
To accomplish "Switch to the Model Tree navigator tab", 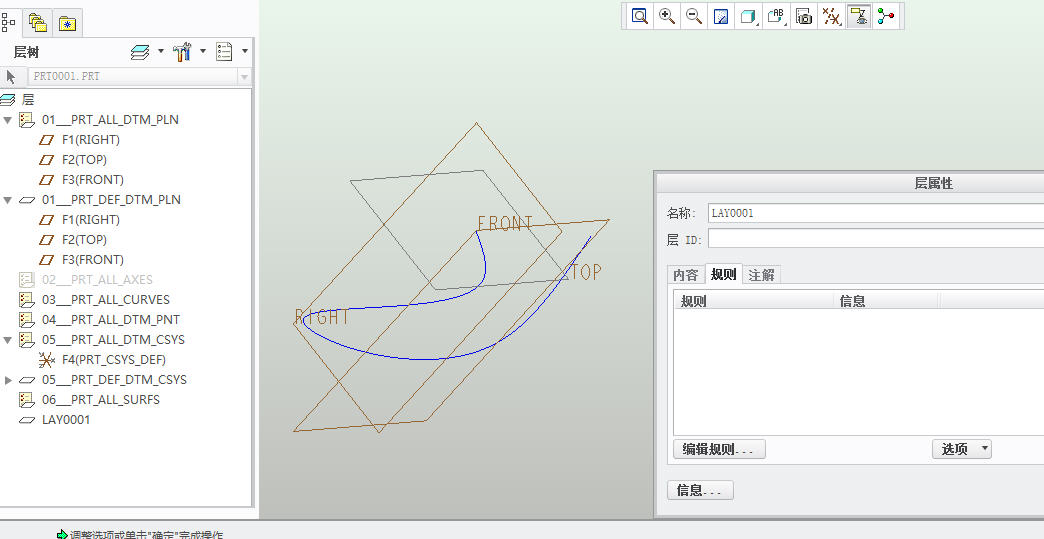I will point(9,23).
